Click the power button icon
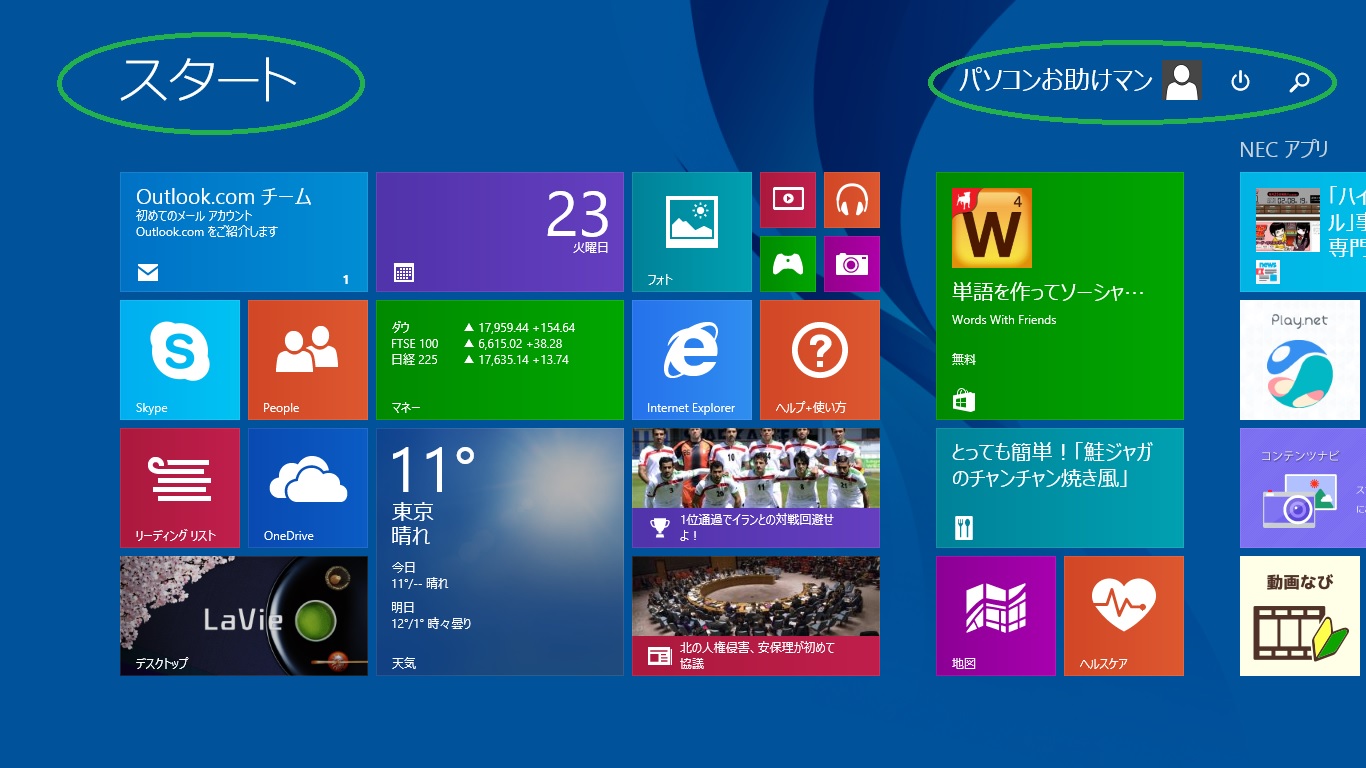 click(x=1240, y=81)
